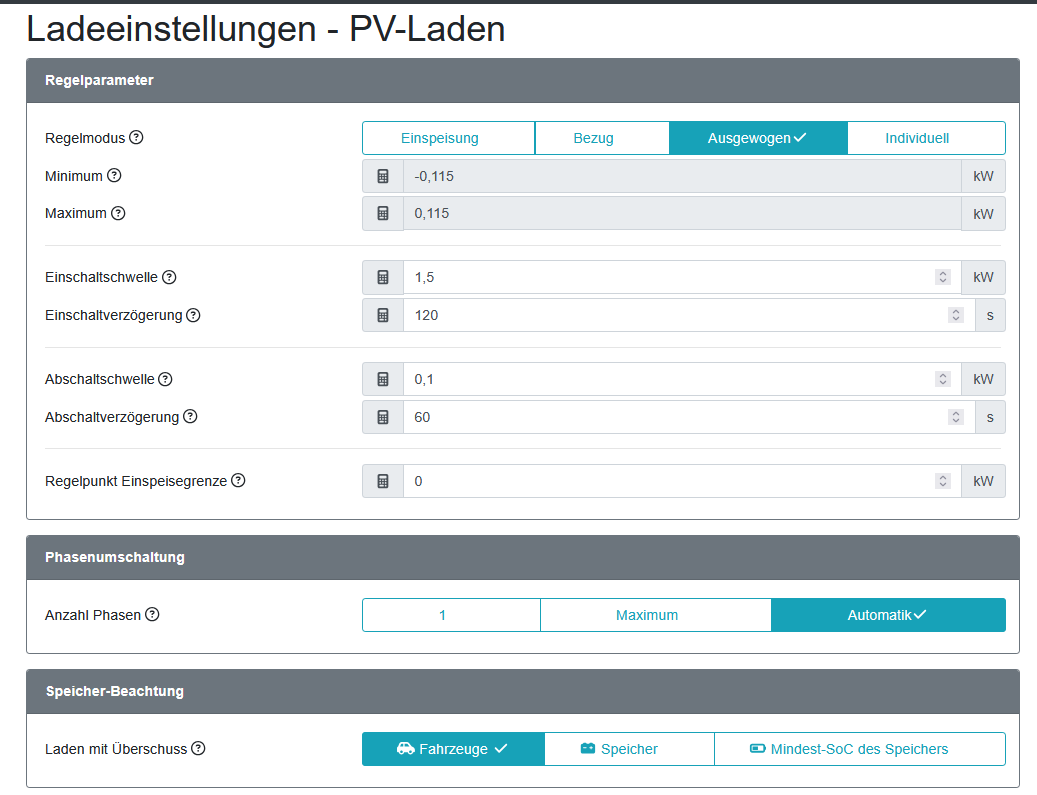Select Mindest-SoC des Speichers option
Viewport: 1037px width, 795px height.
860,749
